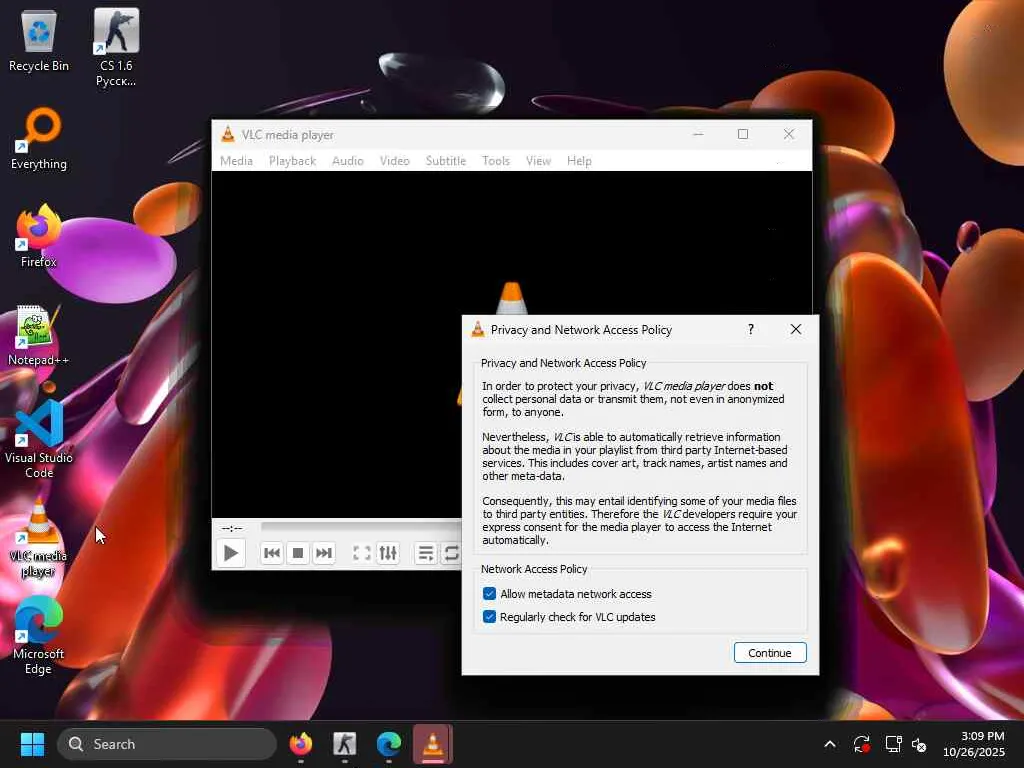Select the Microsoft Edge desktop shortcut

(x=39, y=635)
